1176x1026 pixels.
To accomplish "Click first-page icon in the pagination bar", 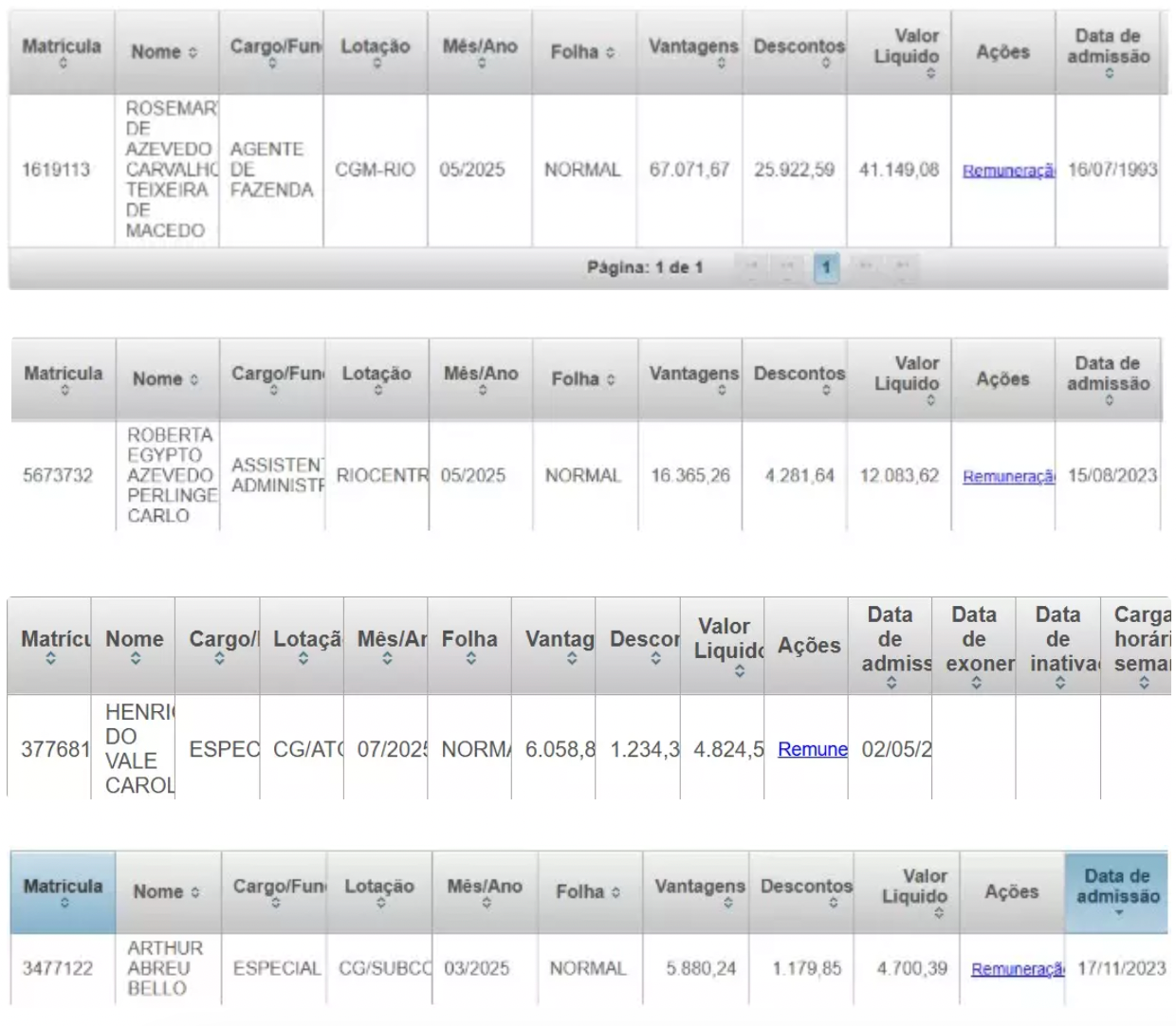I will tap(751, 267).
